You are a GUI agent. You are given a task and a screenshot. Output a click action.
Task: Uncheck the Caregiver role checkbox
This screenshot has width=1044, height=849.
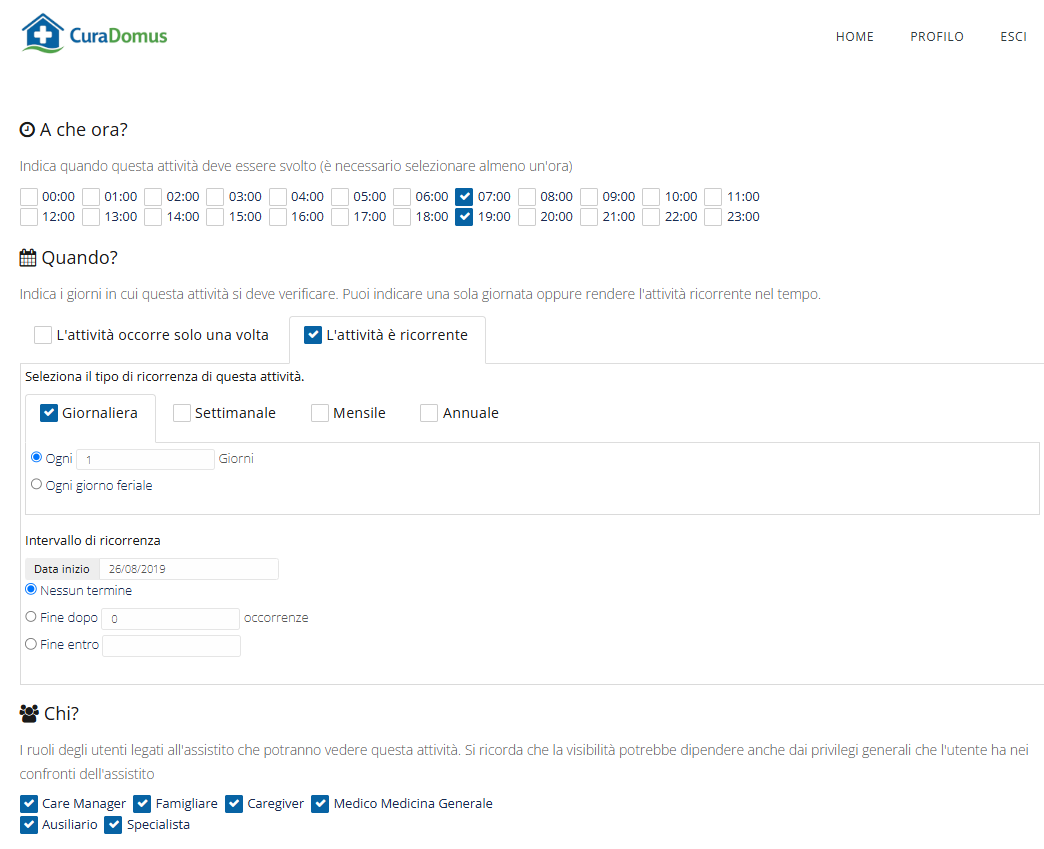tap(234, 804)
